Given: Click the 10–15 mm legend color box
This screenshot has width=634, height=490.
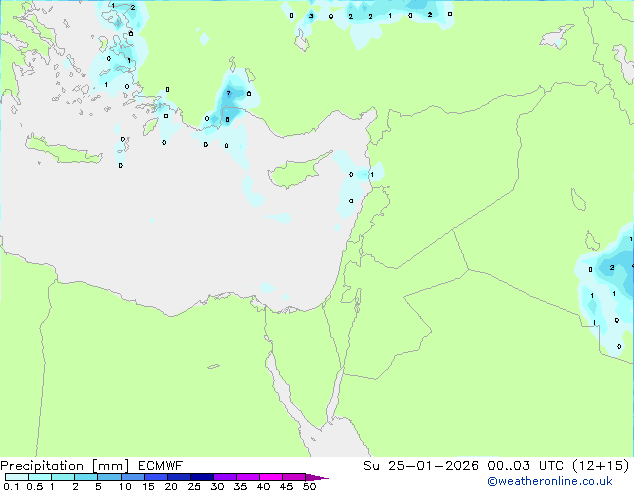Looking at the screenshot, I should 132,477.
